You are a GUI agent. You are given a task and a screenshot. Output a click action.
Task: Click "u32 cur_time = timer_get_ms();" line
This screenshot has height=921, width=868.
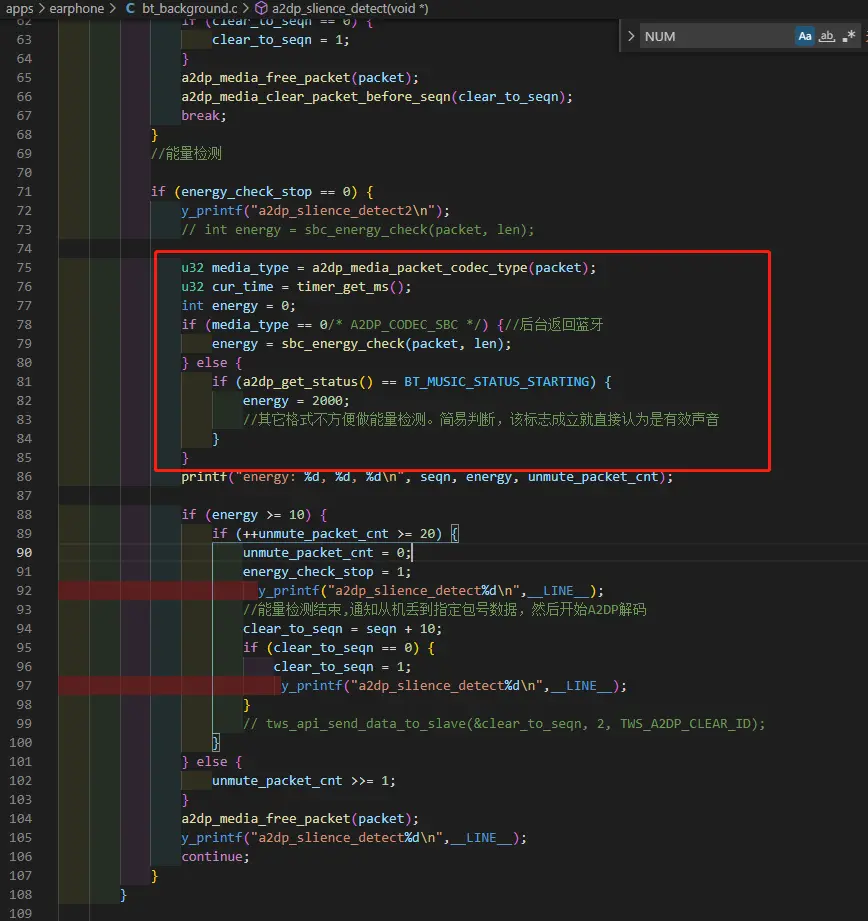coord(297,287)
